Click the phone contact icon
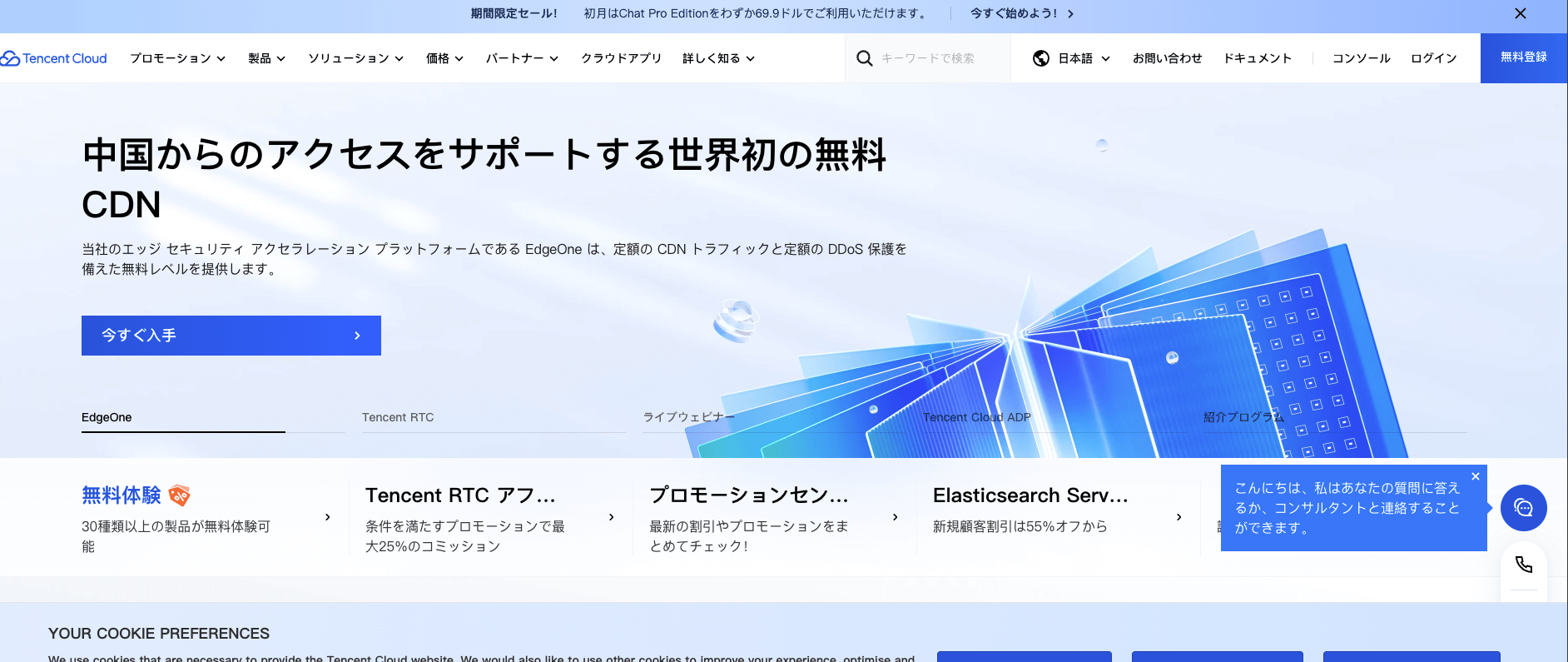The height and width of the screenshot is (662, 1568). tap(1524, 565)
